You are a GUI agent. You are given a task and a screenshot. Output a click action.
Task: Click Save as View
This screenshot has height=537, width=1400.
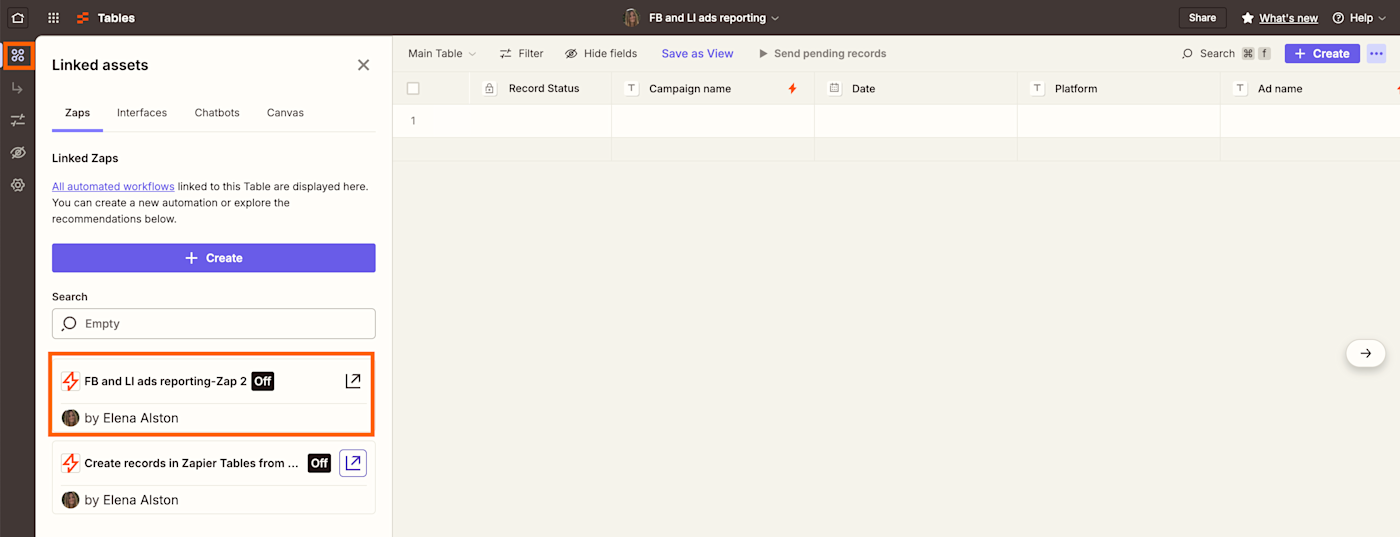point(697,54)
